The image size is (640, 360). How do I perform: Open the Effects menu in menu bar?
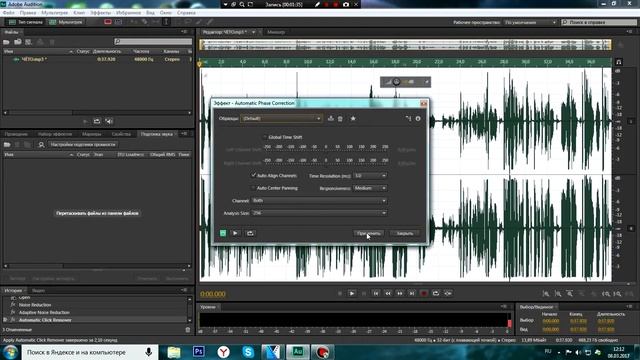(100, 13)
